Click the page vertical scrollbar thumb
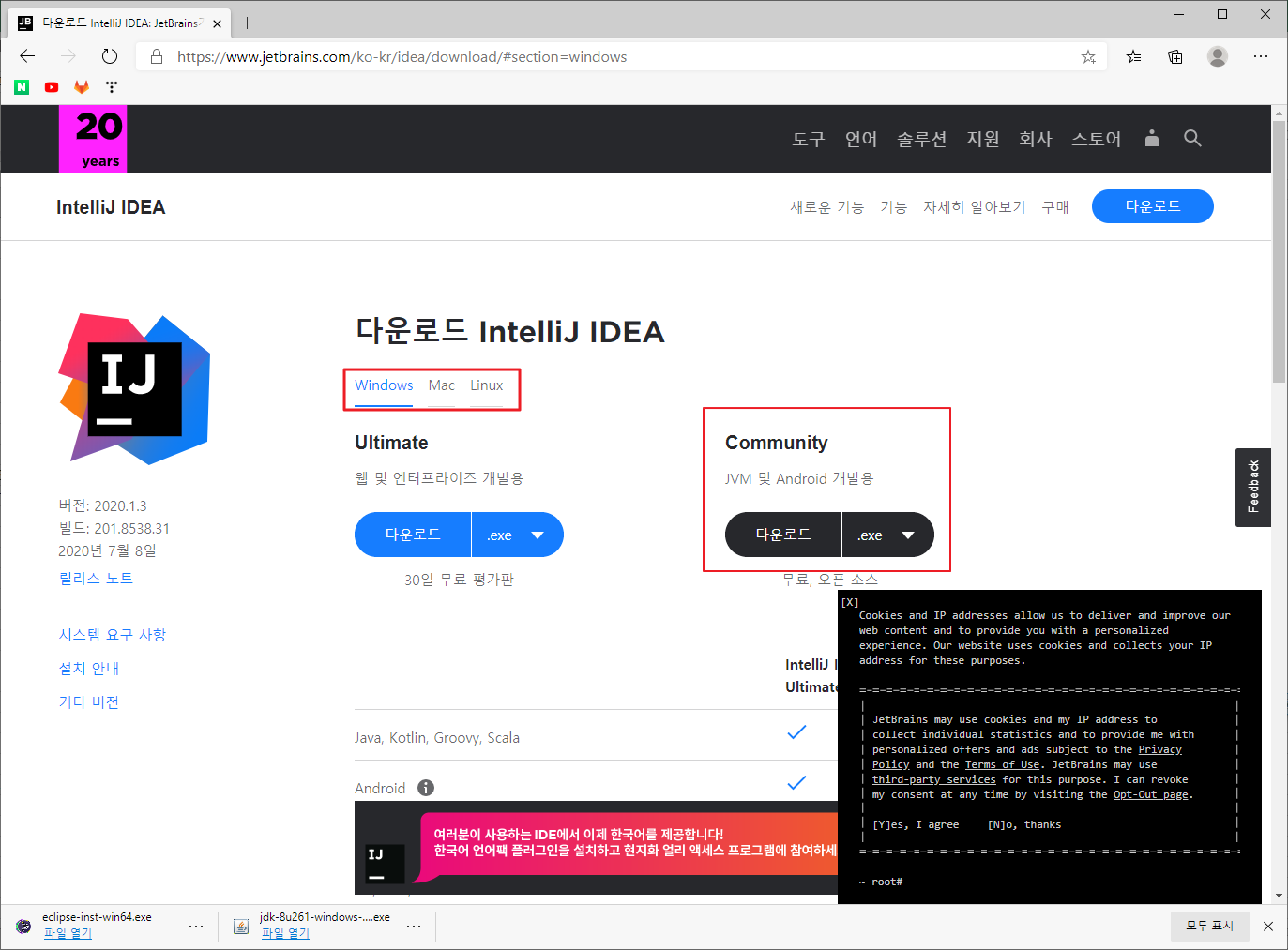 (x=1280, y=251)
